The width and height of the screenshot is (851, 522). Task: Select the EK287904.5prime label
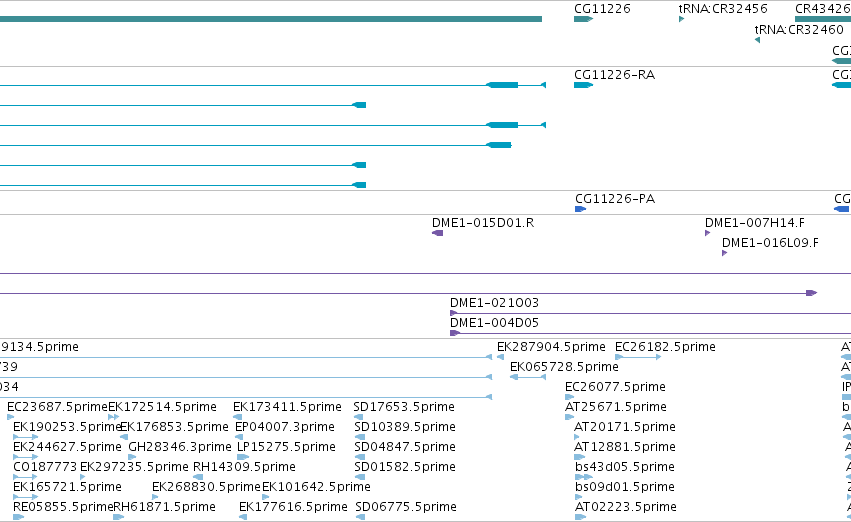tap(551, 347)
